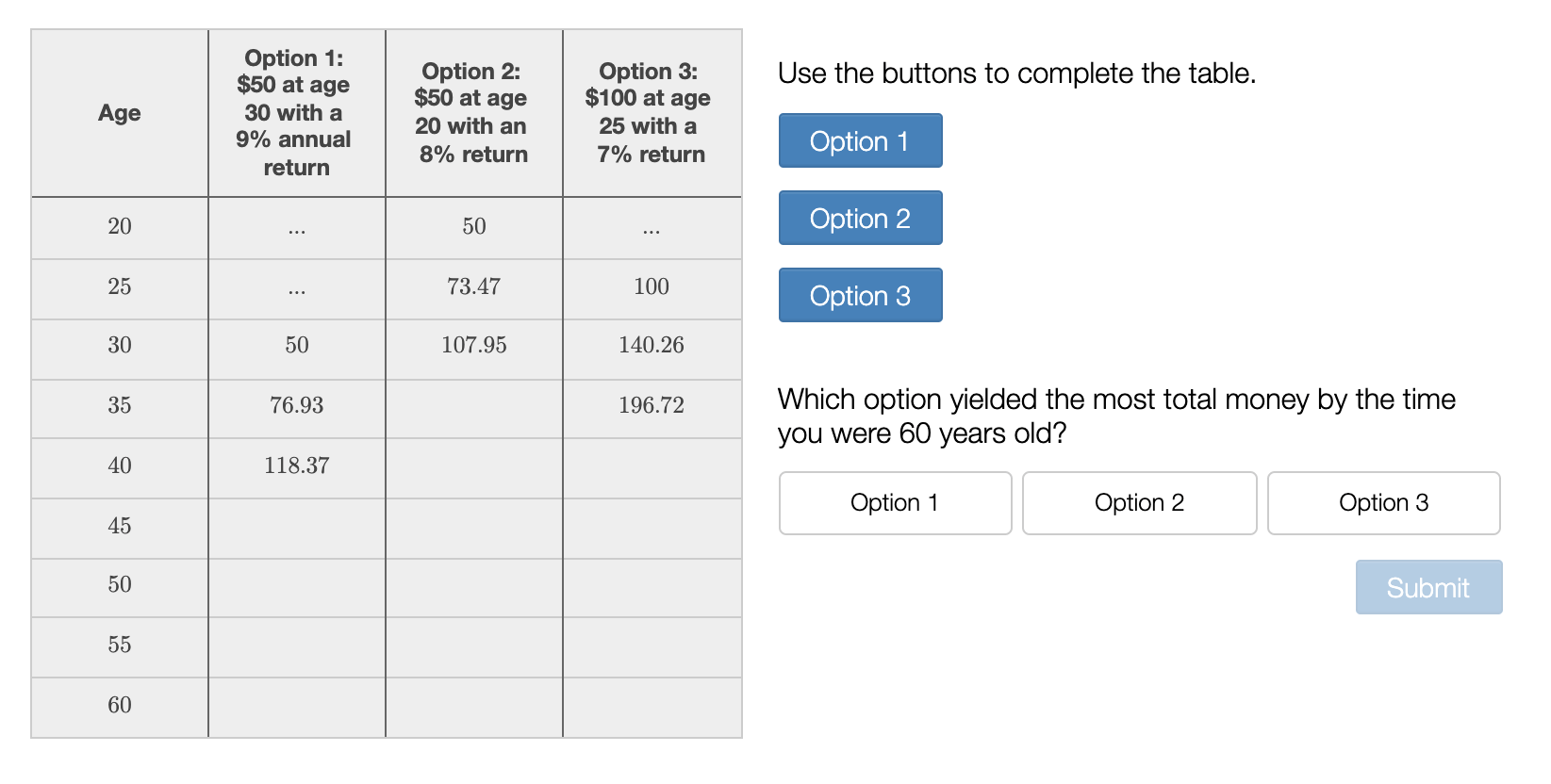Viewport: 1551px width, 784px height.
Task: Click the 140.26 table cell
Action: [652, 345]
